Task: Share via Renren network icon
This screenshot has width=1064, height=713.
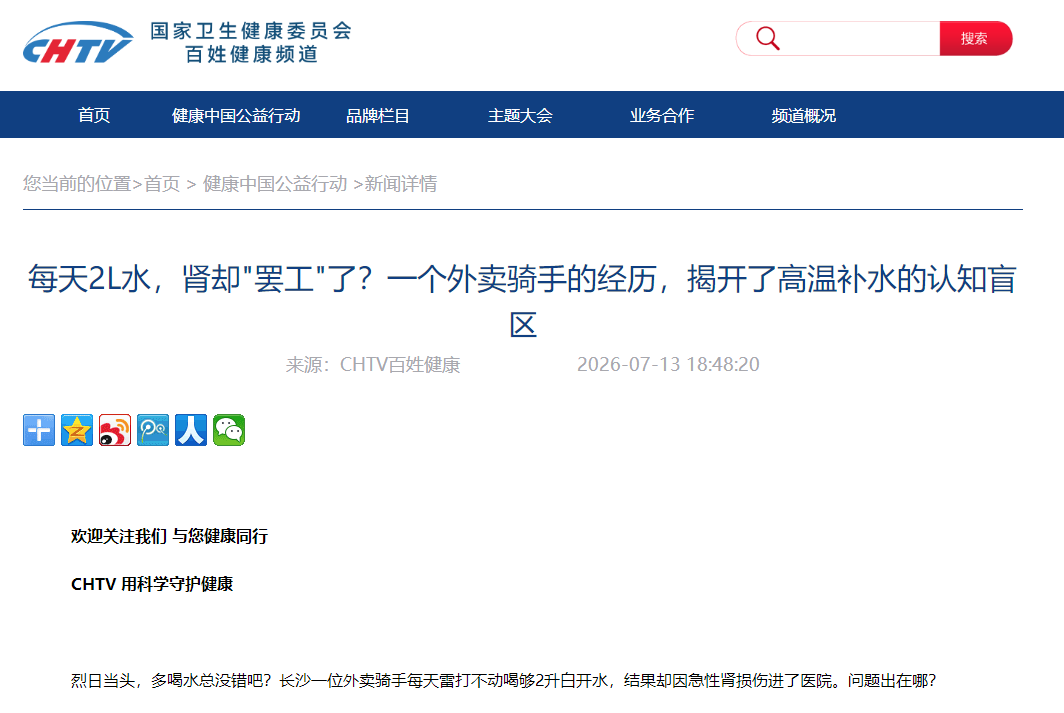Action: tap(191, 430)
